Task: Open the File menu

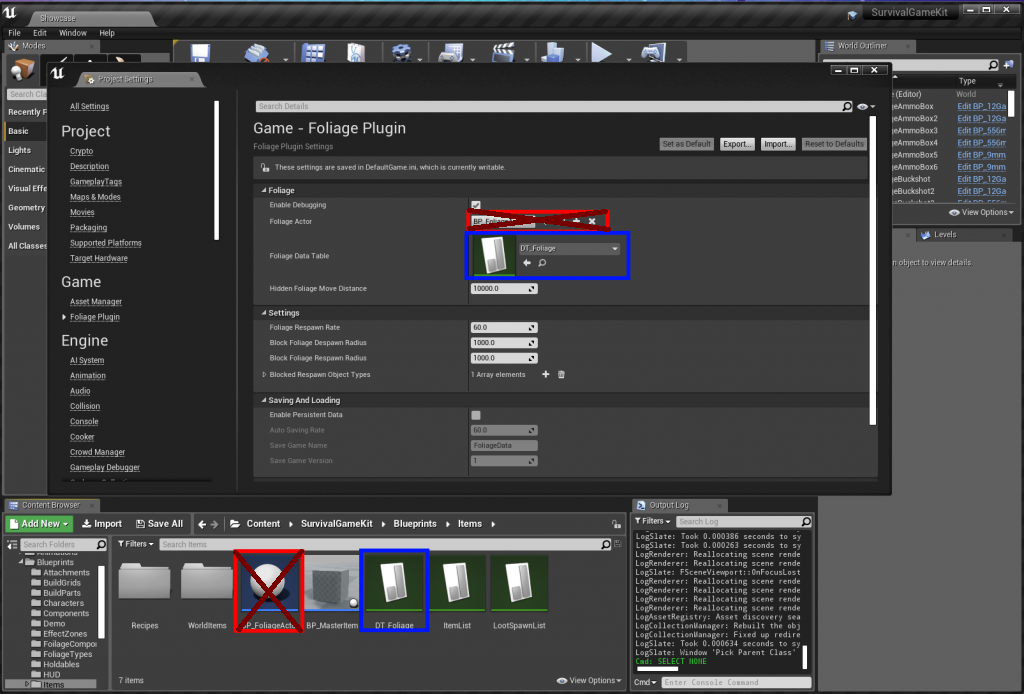Action: point(14,33)
